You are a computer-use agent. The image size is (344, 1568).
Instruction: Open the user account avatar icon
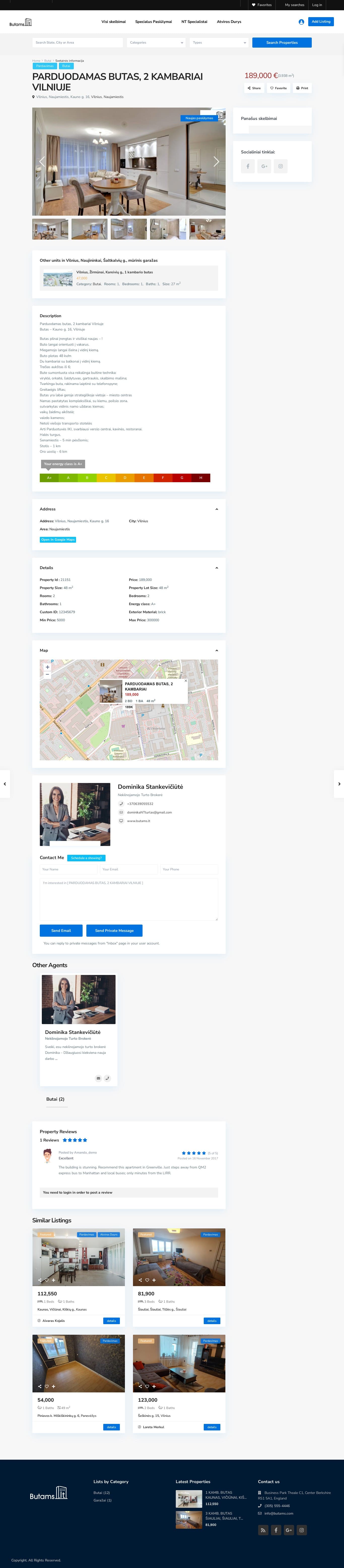point(301,22)
